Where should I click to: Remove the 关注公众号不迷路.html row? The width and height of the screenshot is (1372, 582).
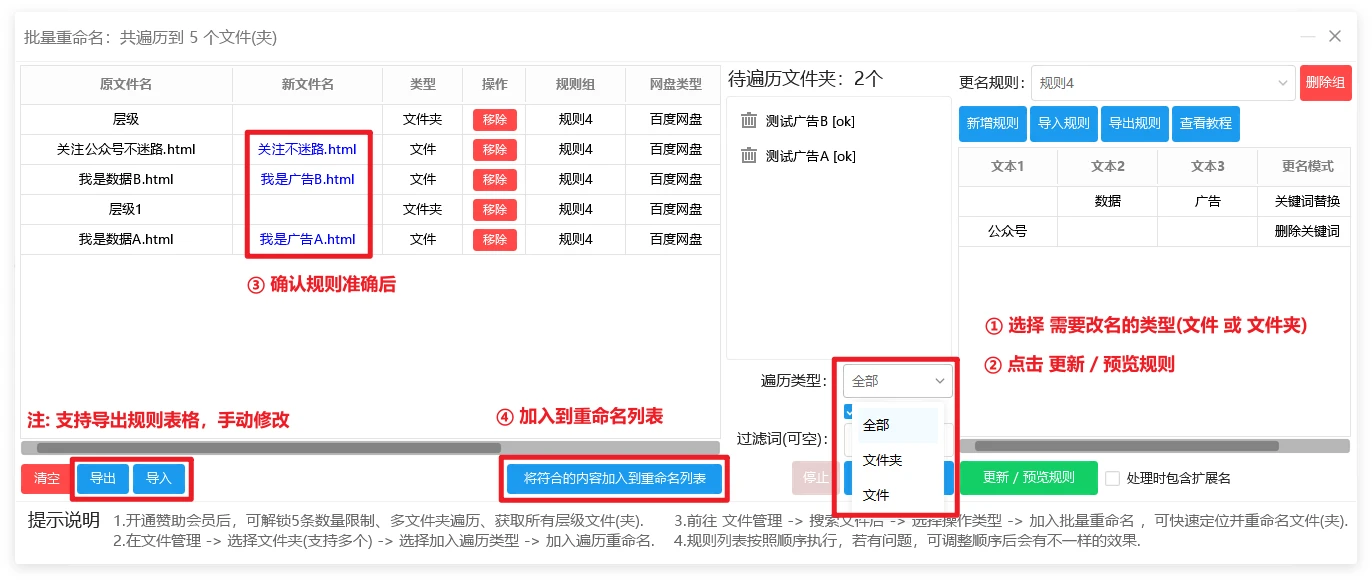point(494,150)
